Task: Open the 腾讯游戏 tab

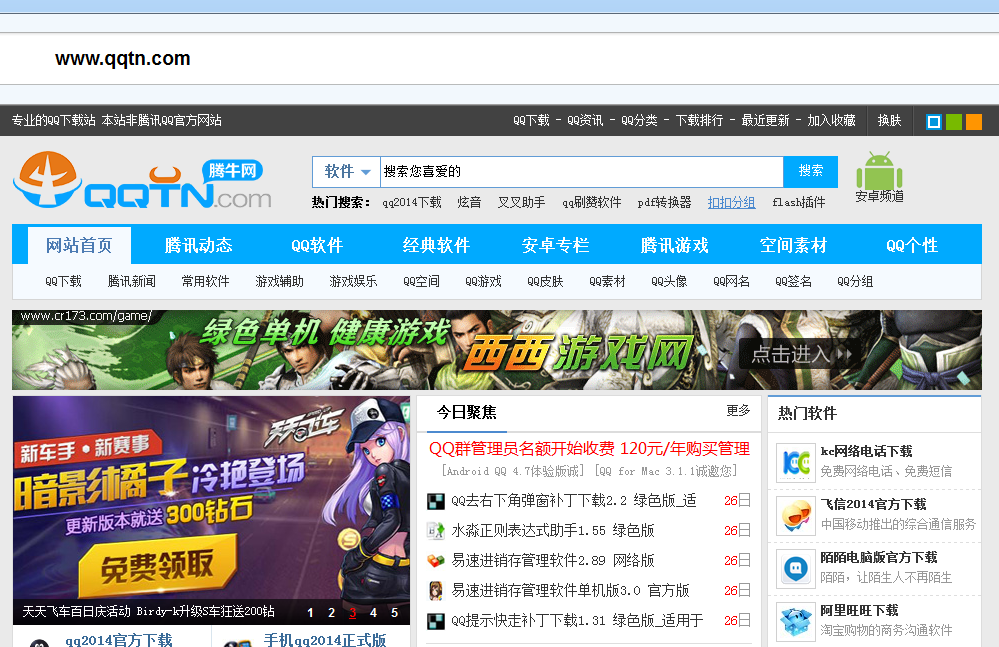Action: (675, 245)
